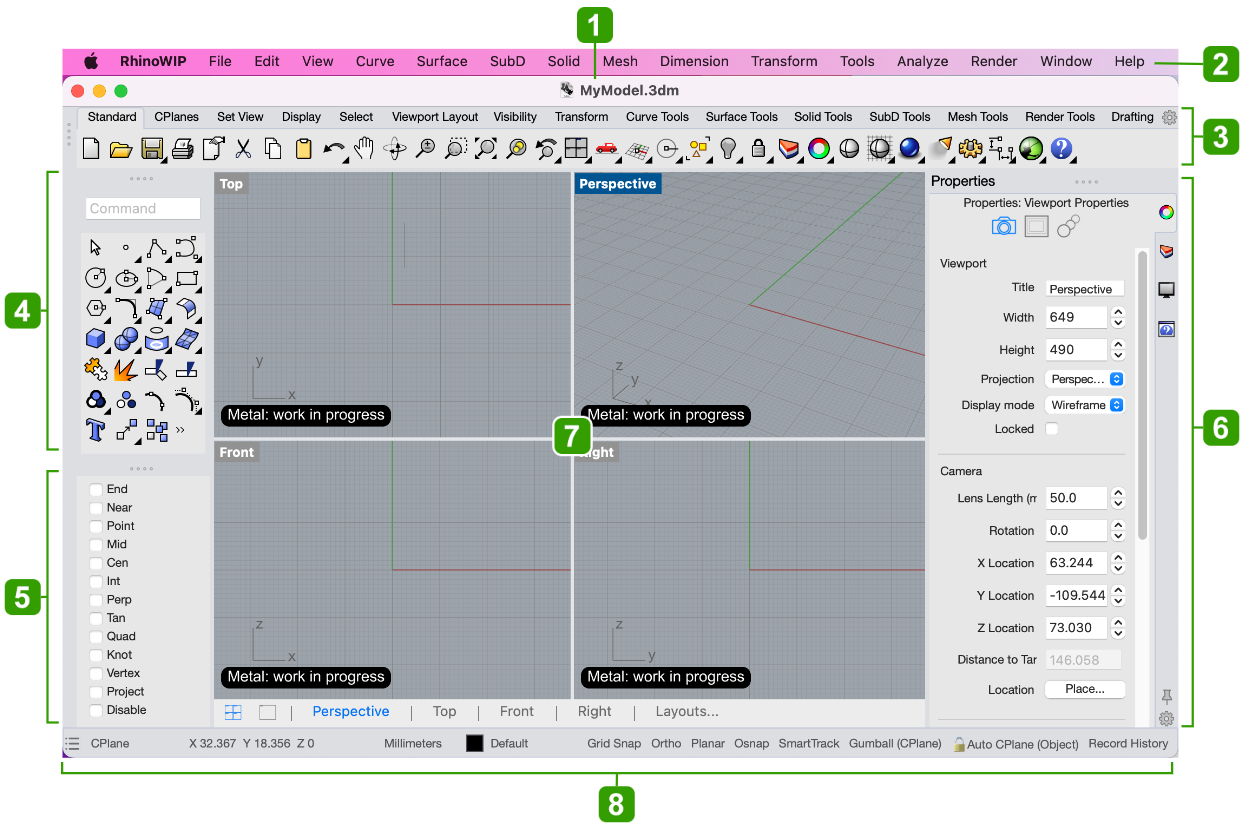Click the blue Help question mark icon
The width and height of the screenshot is (1245, 825).
(x=1061, y=149)
